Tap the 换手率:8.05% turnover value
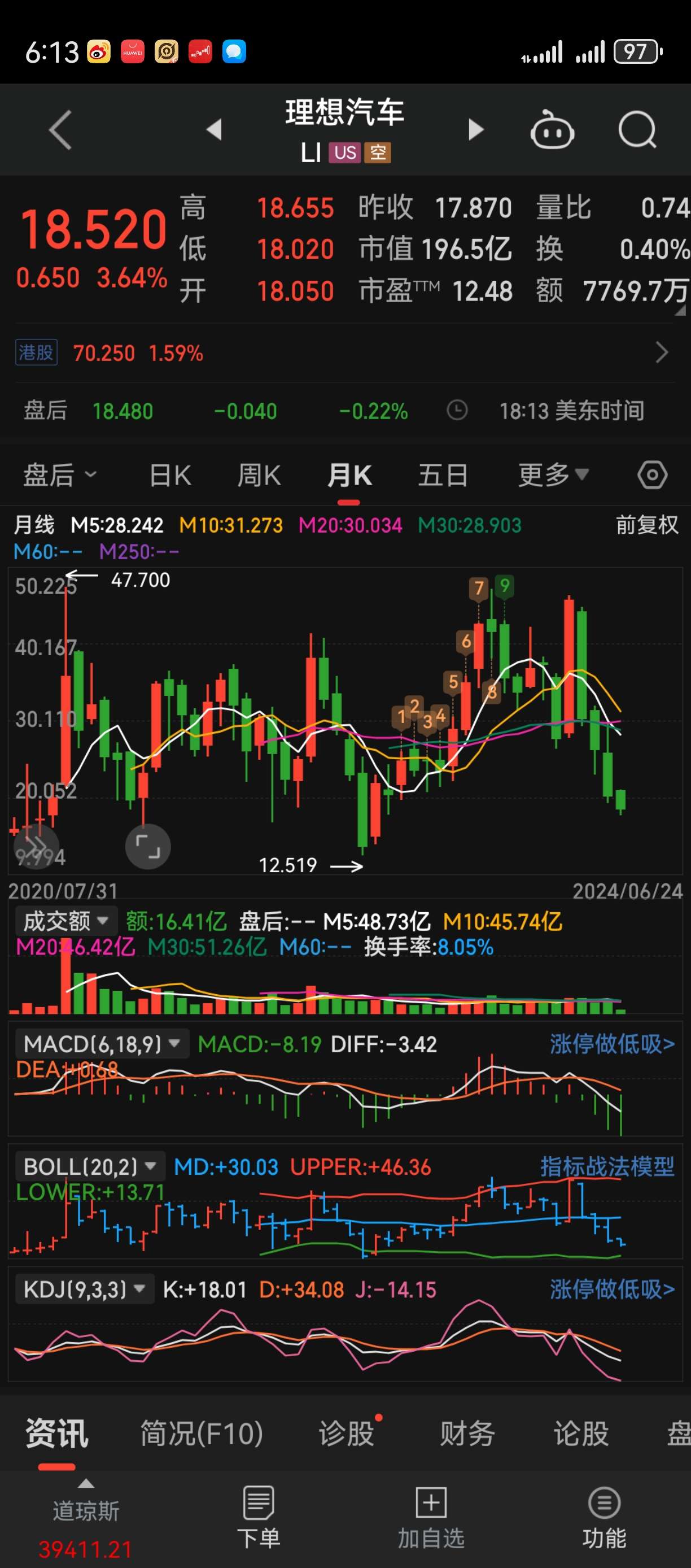 (429, 947)
